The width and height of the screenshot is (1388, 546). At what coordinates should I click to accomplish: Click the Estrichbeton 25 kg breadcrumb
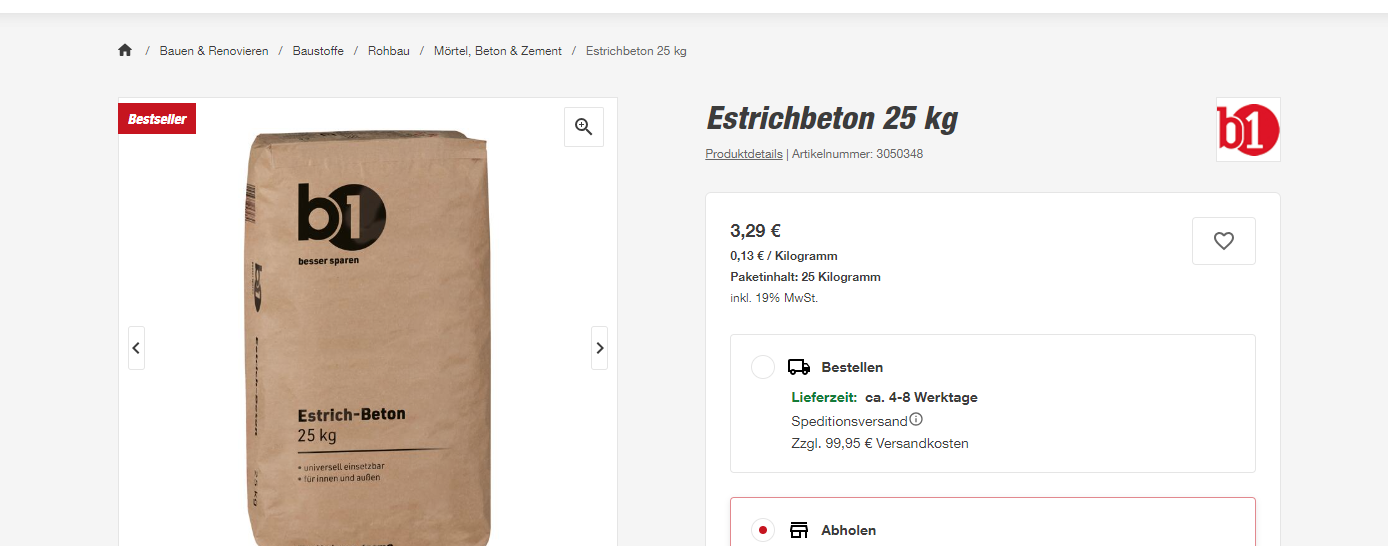pyautogui.click(x=636, y=51)
